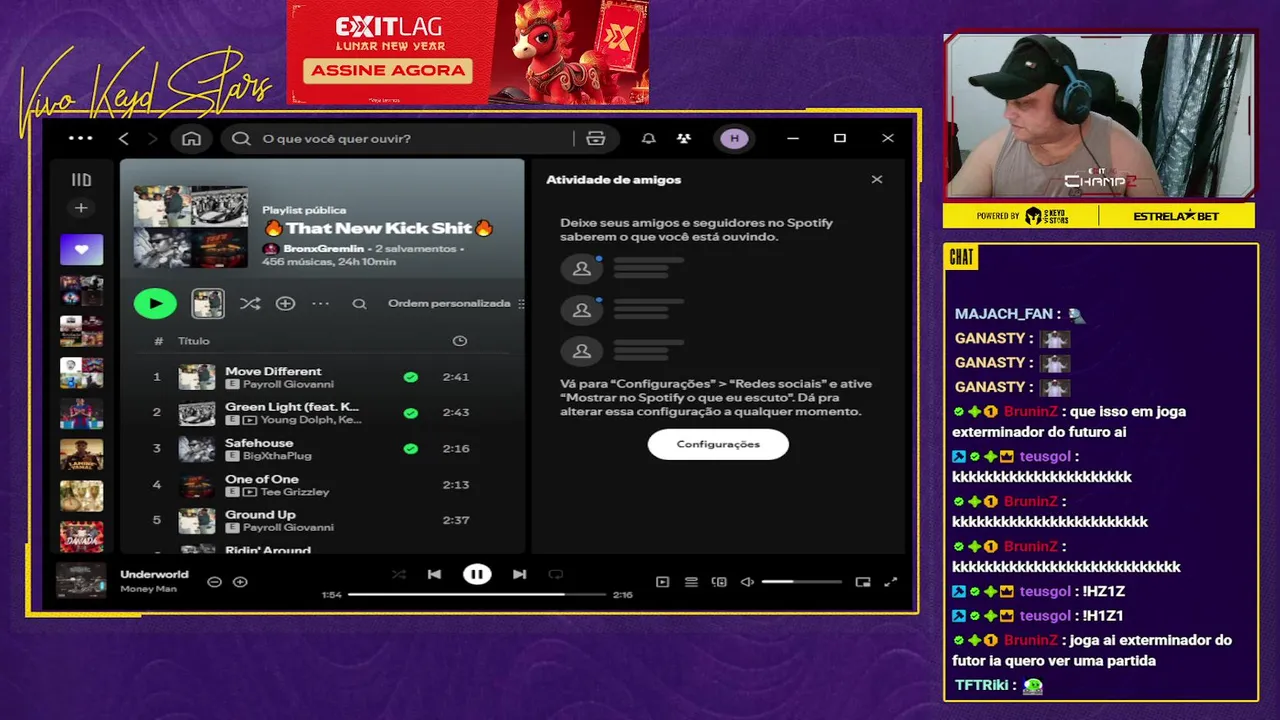Mute with the speaker icon
Screen dimensions: 1280x720
click(x=747, y=582)
